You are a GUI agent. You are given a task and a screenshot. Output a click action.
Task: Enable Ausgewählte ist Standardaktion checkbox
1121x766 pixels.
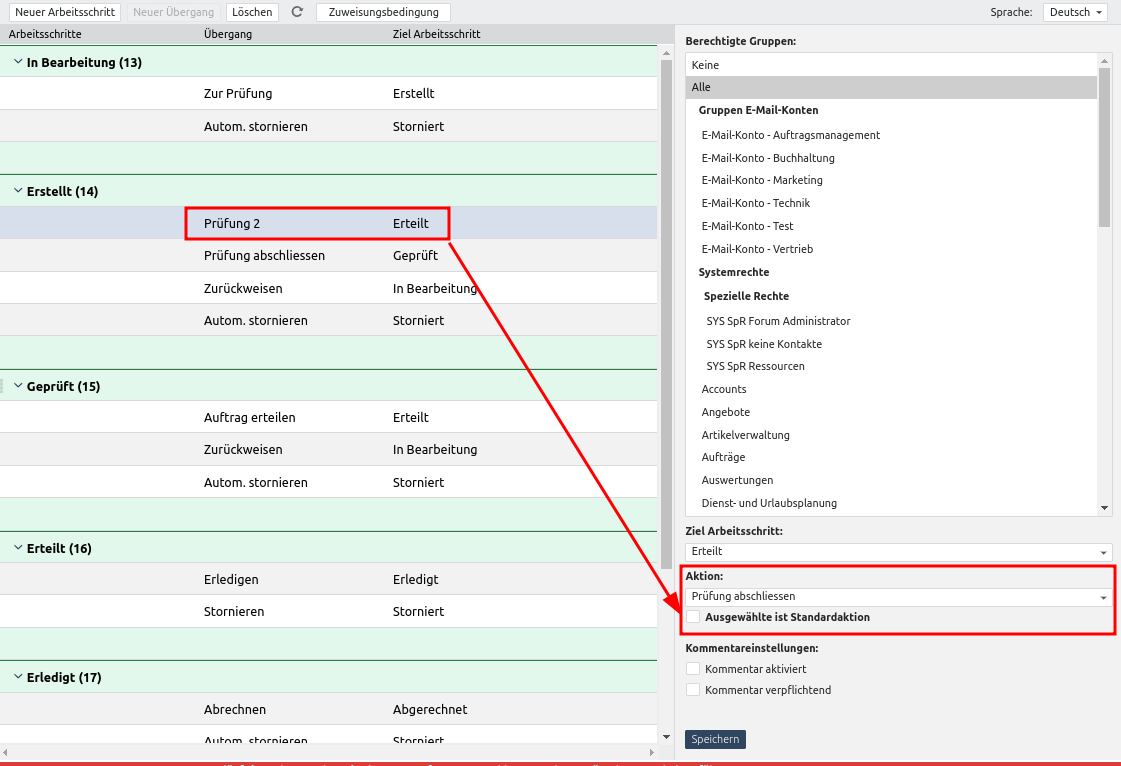click(693, 617)
